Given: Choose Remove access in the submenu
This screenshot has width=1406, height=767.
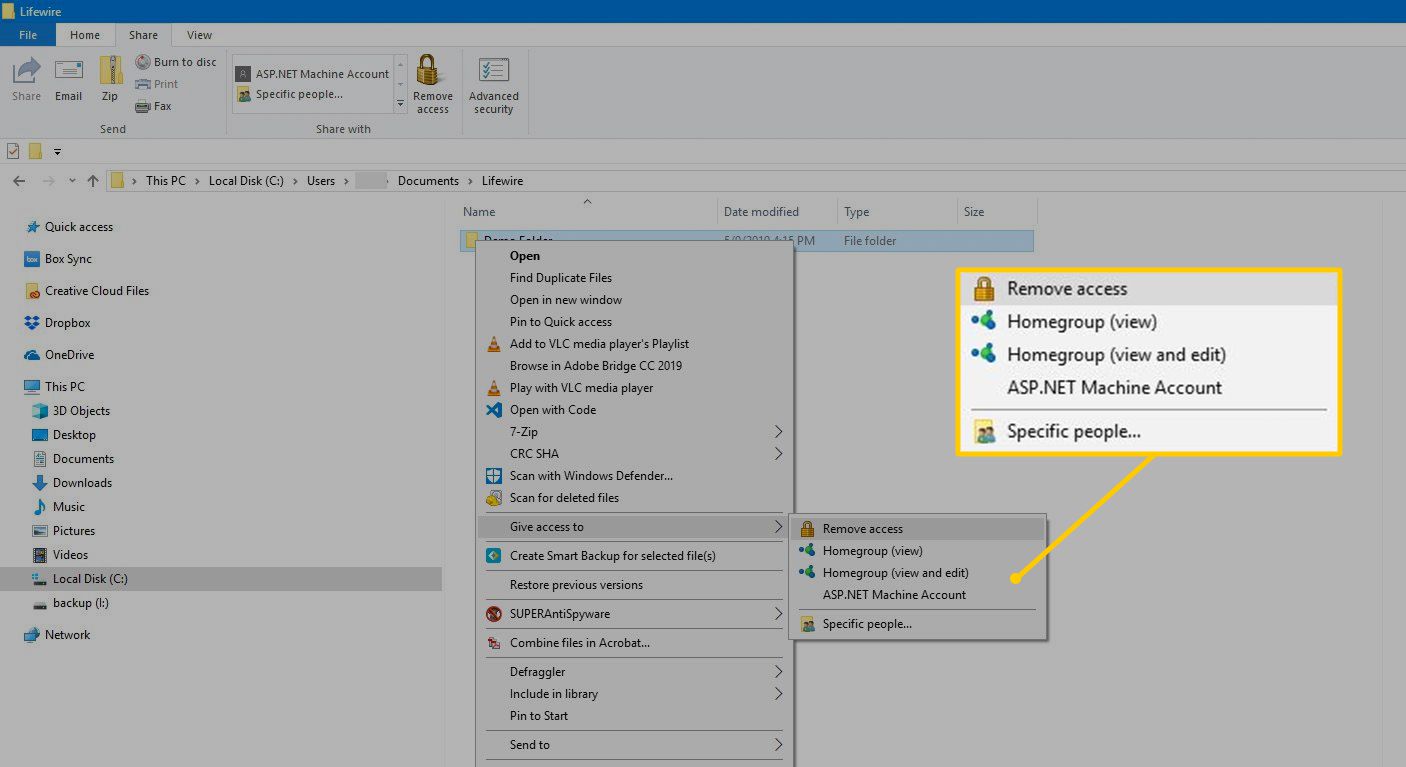Looking at the screenshot, I should [x=918, y=529].
